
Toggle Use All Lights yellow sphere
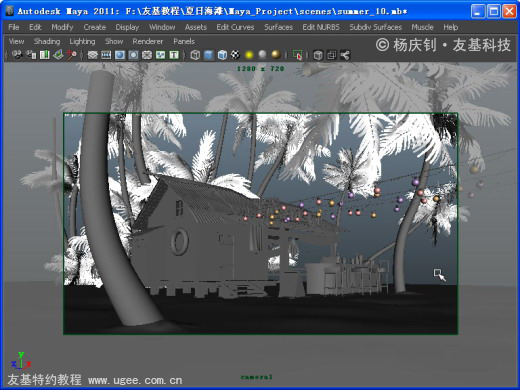(249, 55)
